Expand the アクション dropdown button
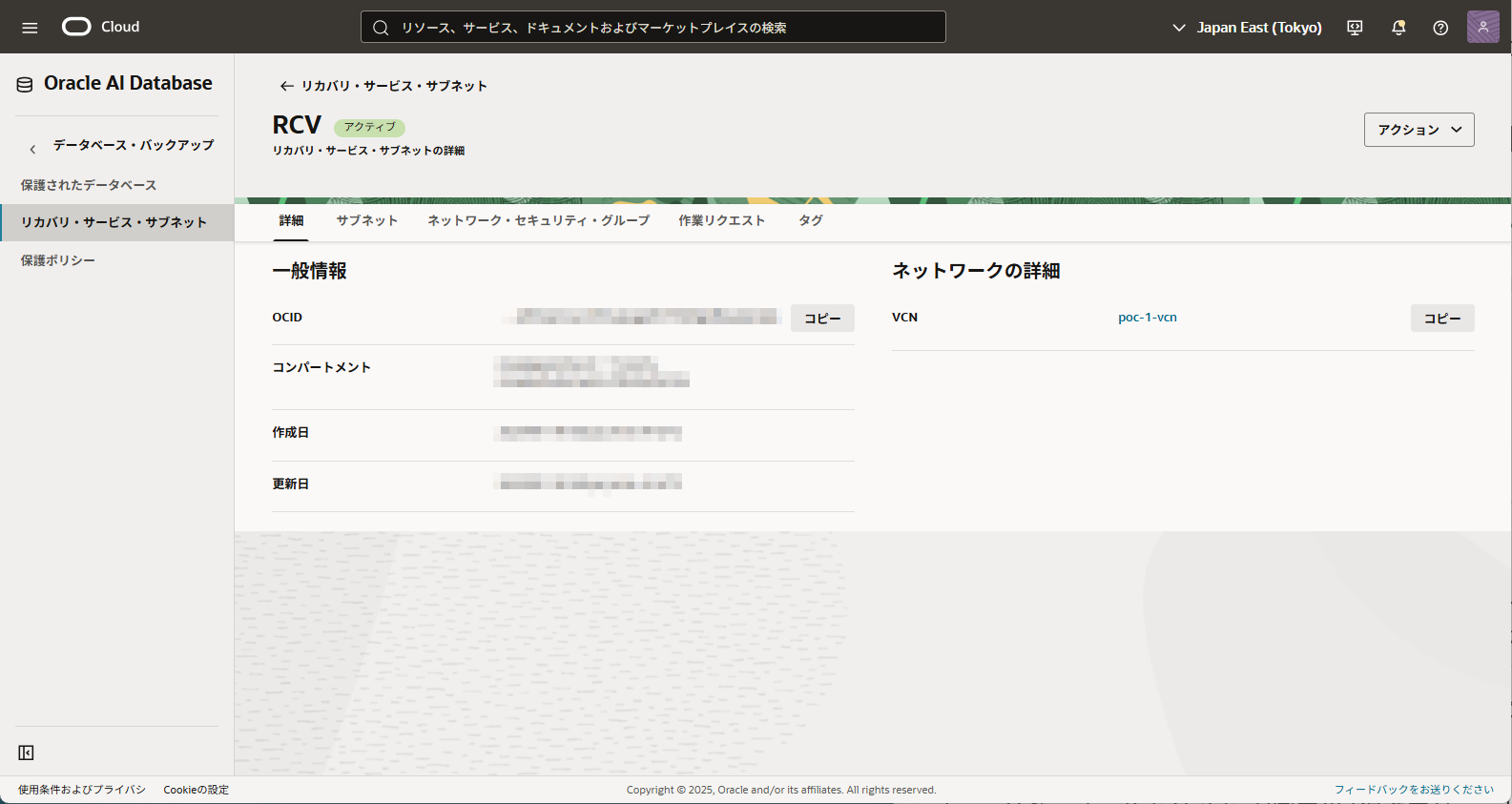1512x804 pixels. (1419, 130)
